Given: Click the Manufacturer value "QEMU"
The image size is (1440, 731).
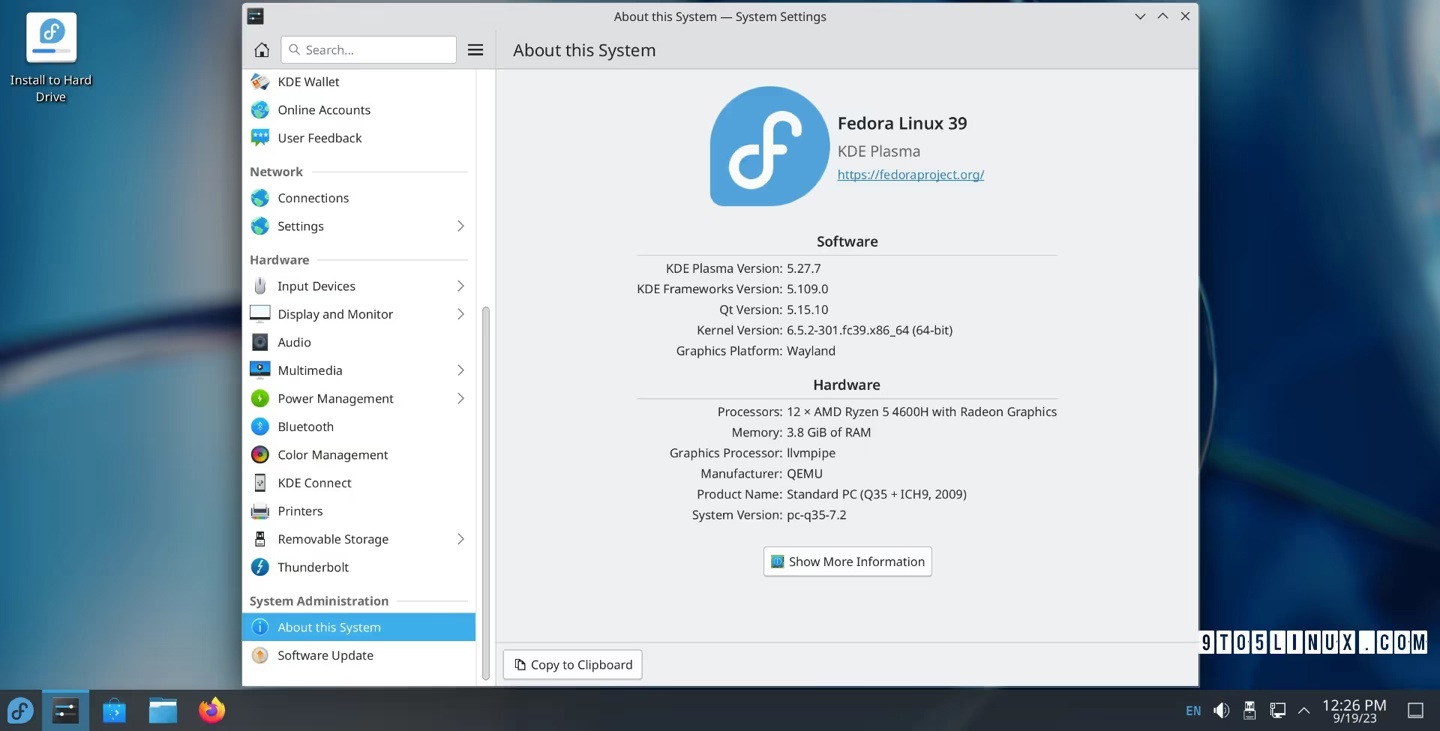Looking at the screenshot, I should point(805,473).
